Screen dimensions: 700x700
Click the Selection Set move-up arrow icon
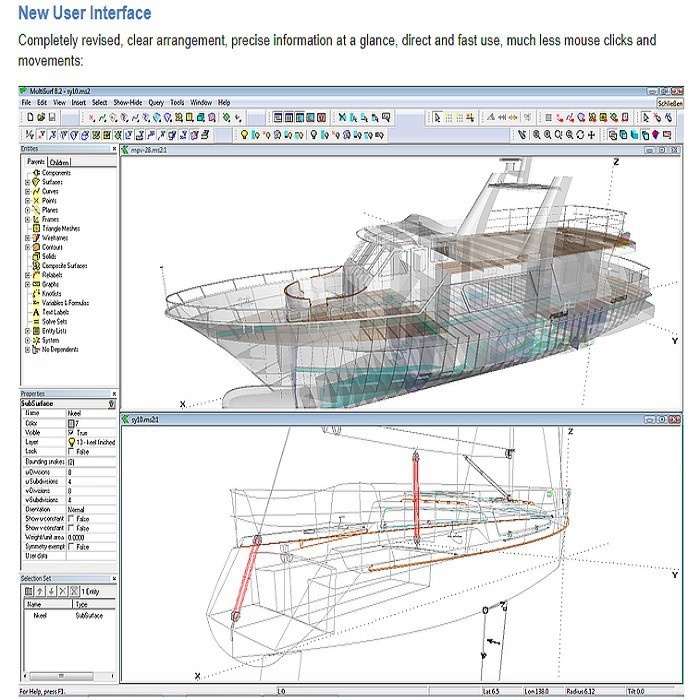[40, 591]
